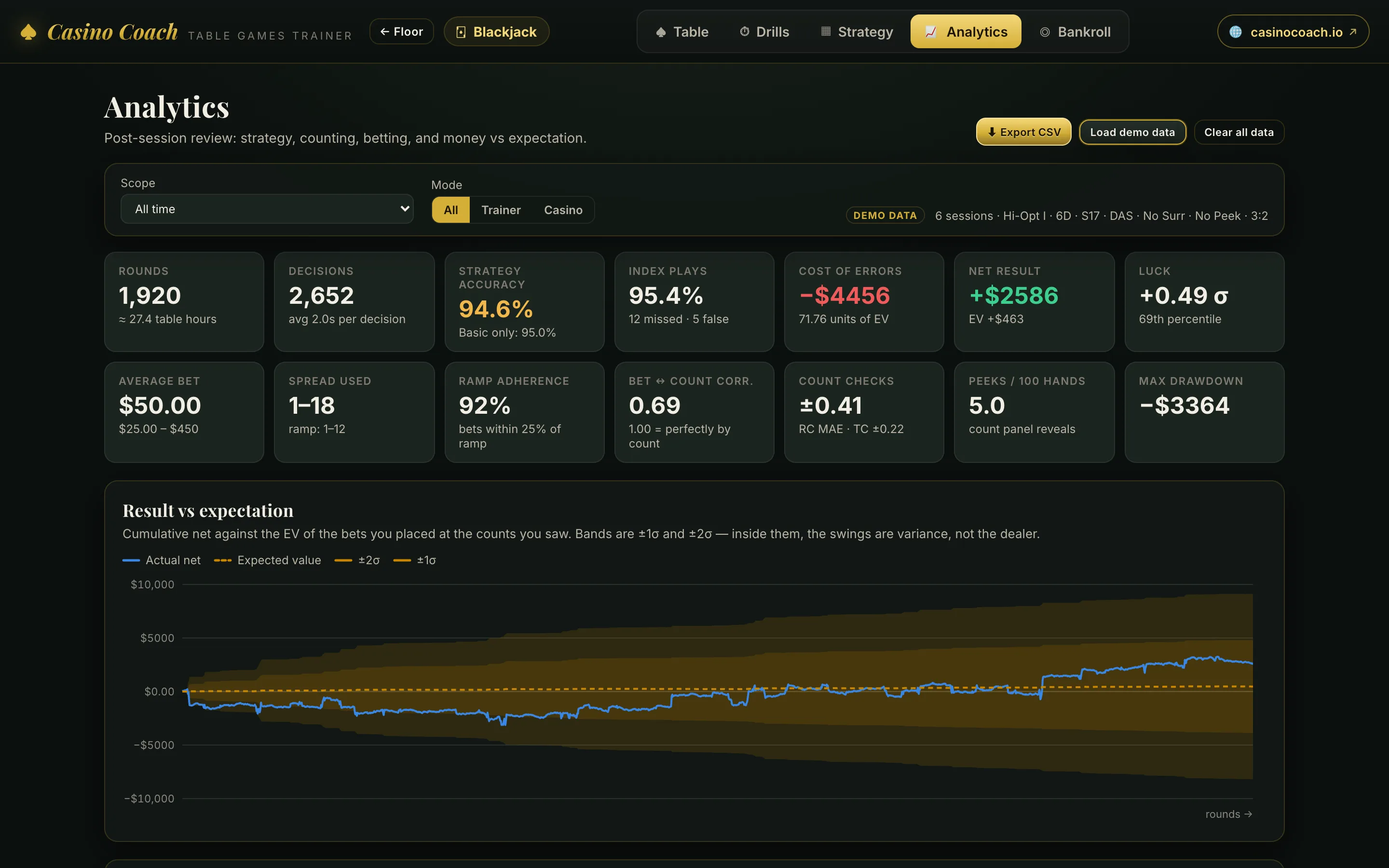The image size is (1389, 868).
Task: Switch the mode to Casino
Action: [x=563, y=210]
